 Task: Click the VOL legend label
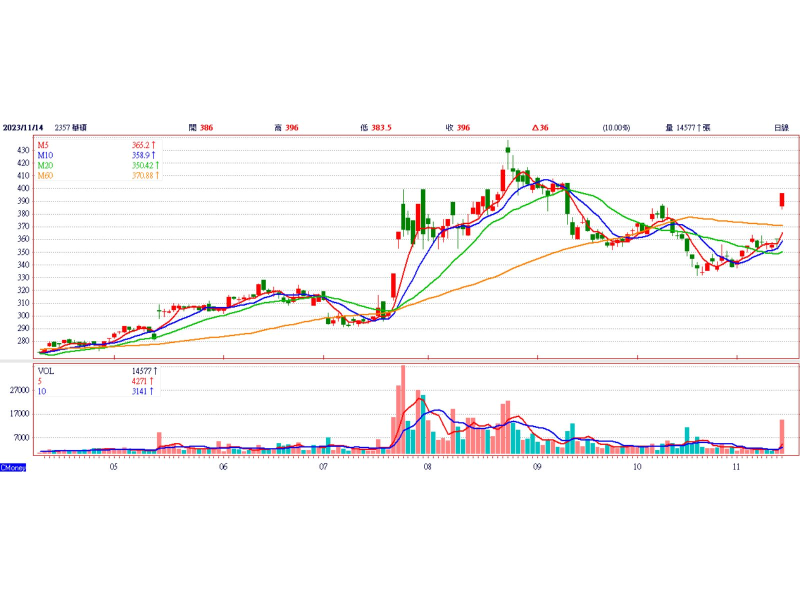pos(46,371)
